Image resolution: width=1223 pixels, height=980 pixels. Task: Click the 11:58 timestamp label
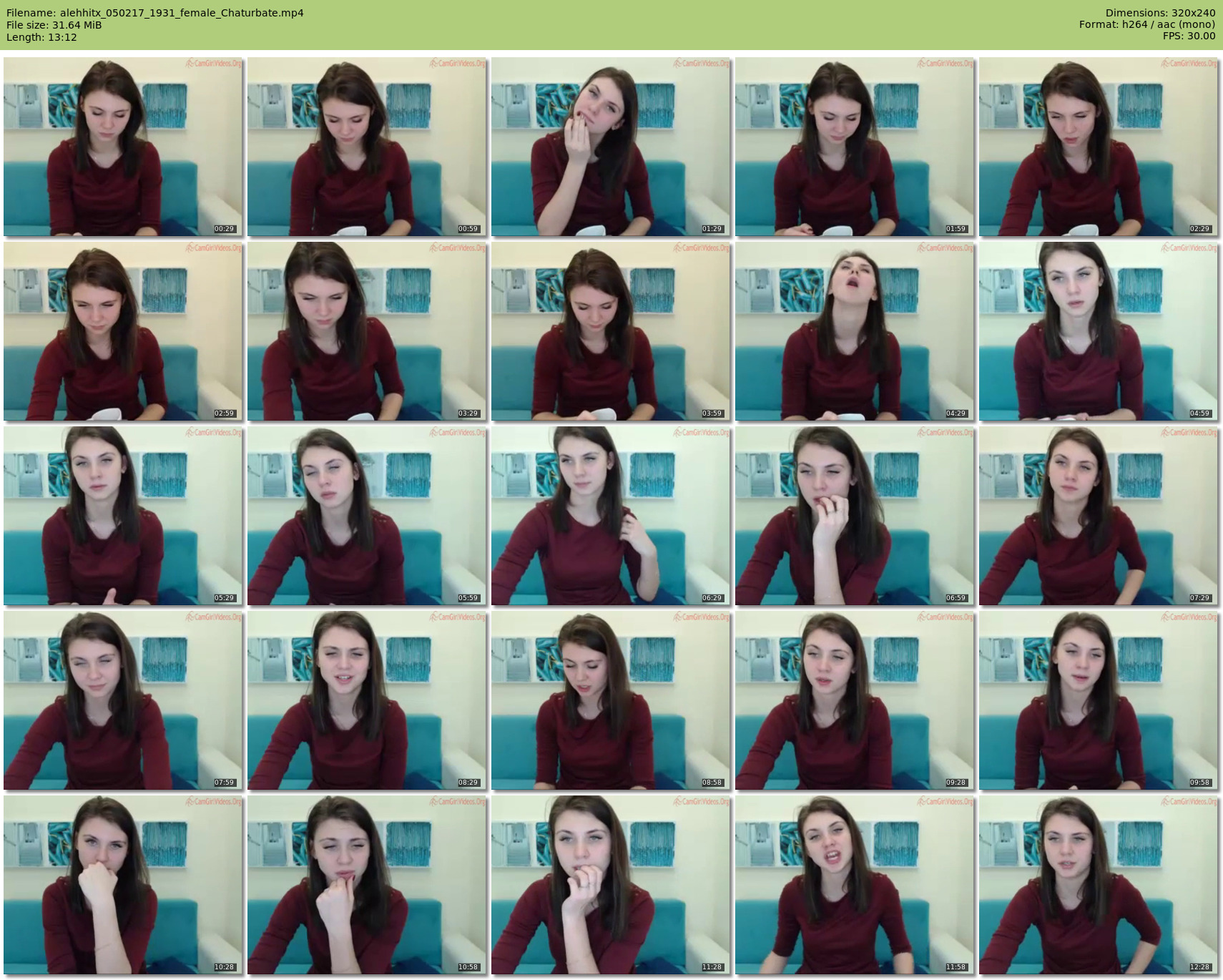click(x=956, y=967)
